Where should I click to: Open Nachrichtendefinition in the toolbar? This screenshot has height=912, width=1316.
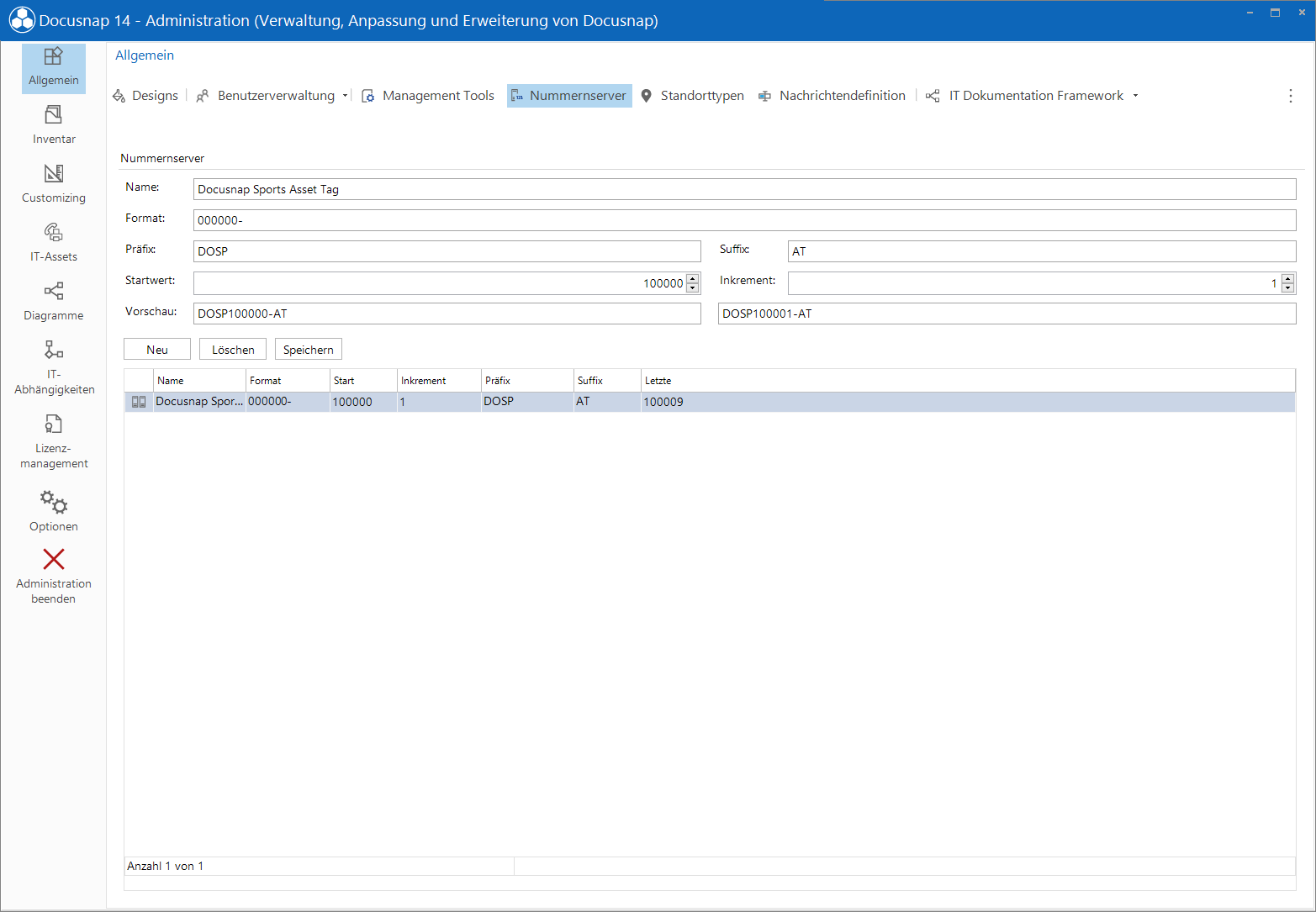(832, 96)
